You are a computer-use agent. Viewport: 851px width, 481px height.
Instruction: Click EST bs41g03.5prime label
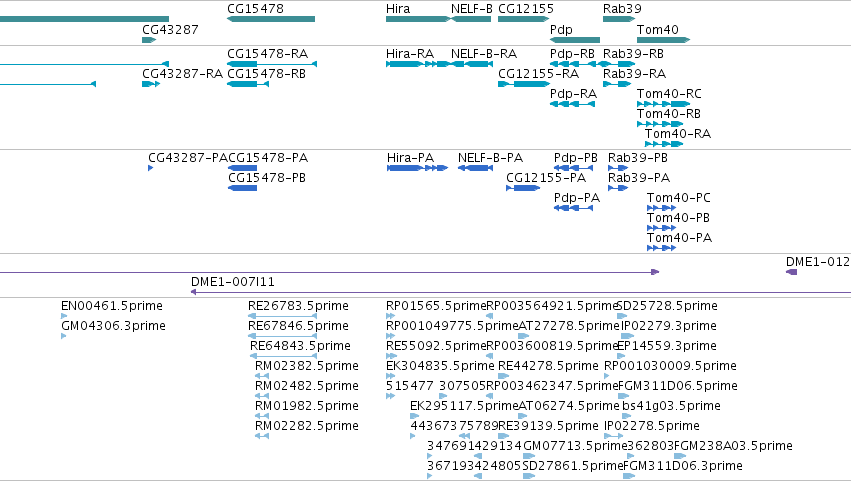[x=671, y=406]
